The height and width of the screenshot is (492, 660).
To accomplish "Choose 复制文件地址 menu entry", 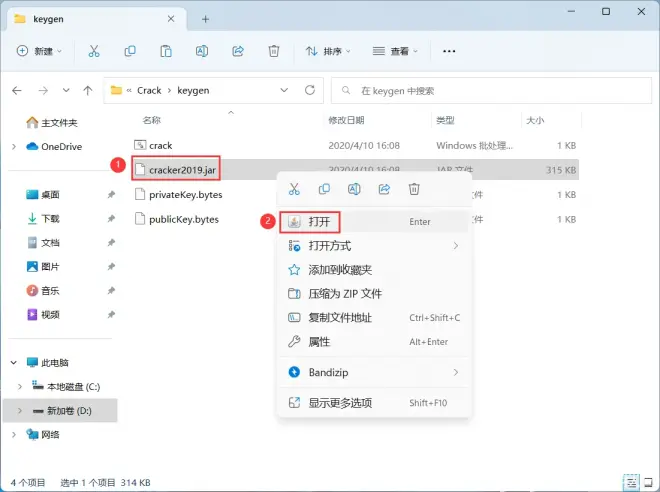I will (374, 318).
